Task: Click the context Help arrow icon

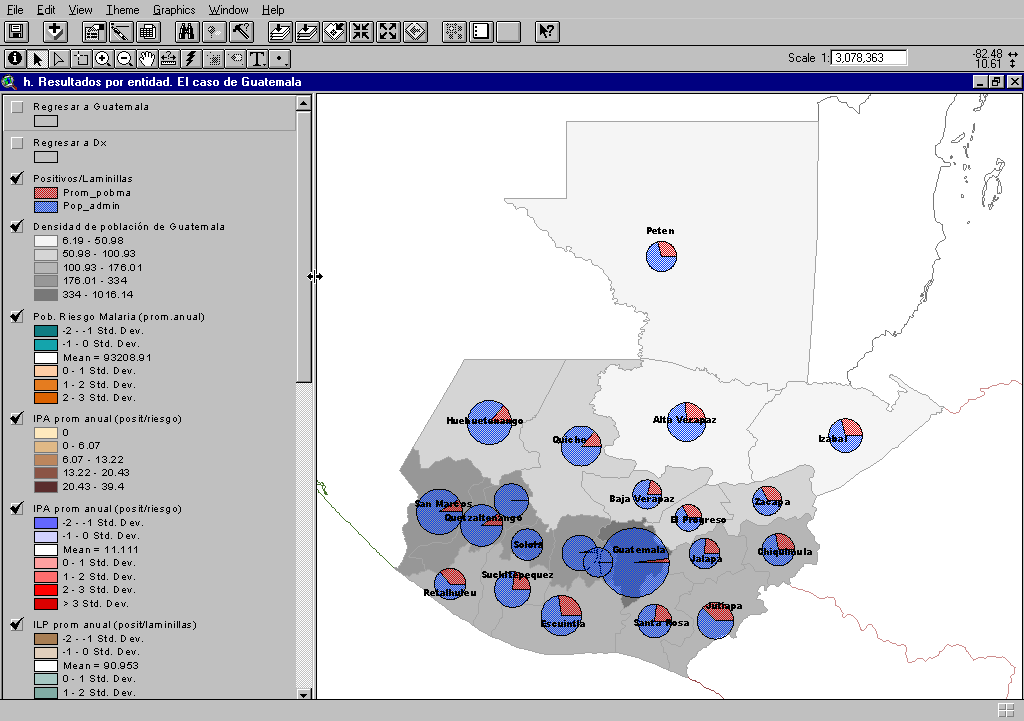Action: 546,32
